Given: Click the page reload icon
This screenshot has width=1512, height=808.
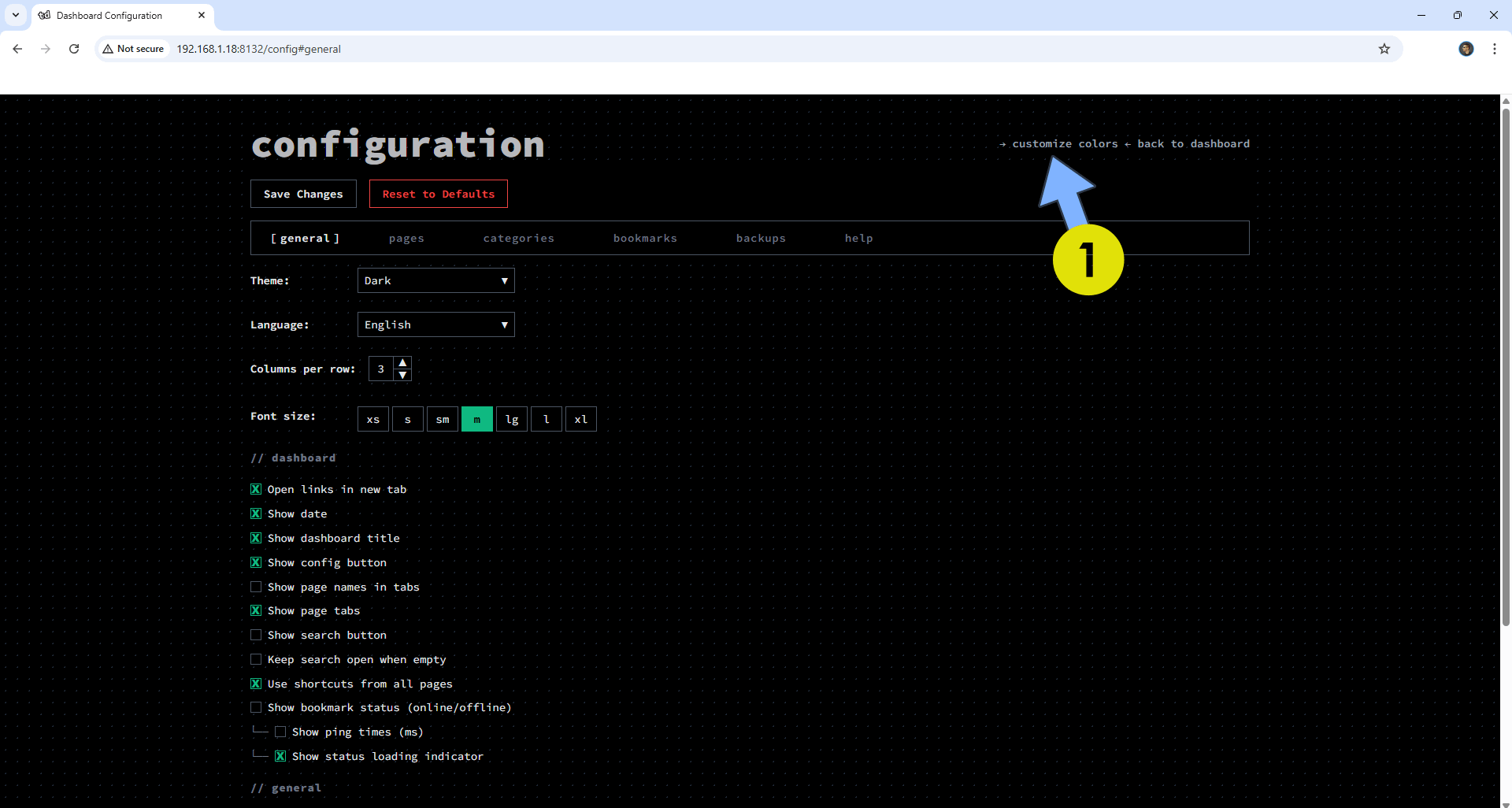Looking at the screenshot, I should (x=74, y=49).
